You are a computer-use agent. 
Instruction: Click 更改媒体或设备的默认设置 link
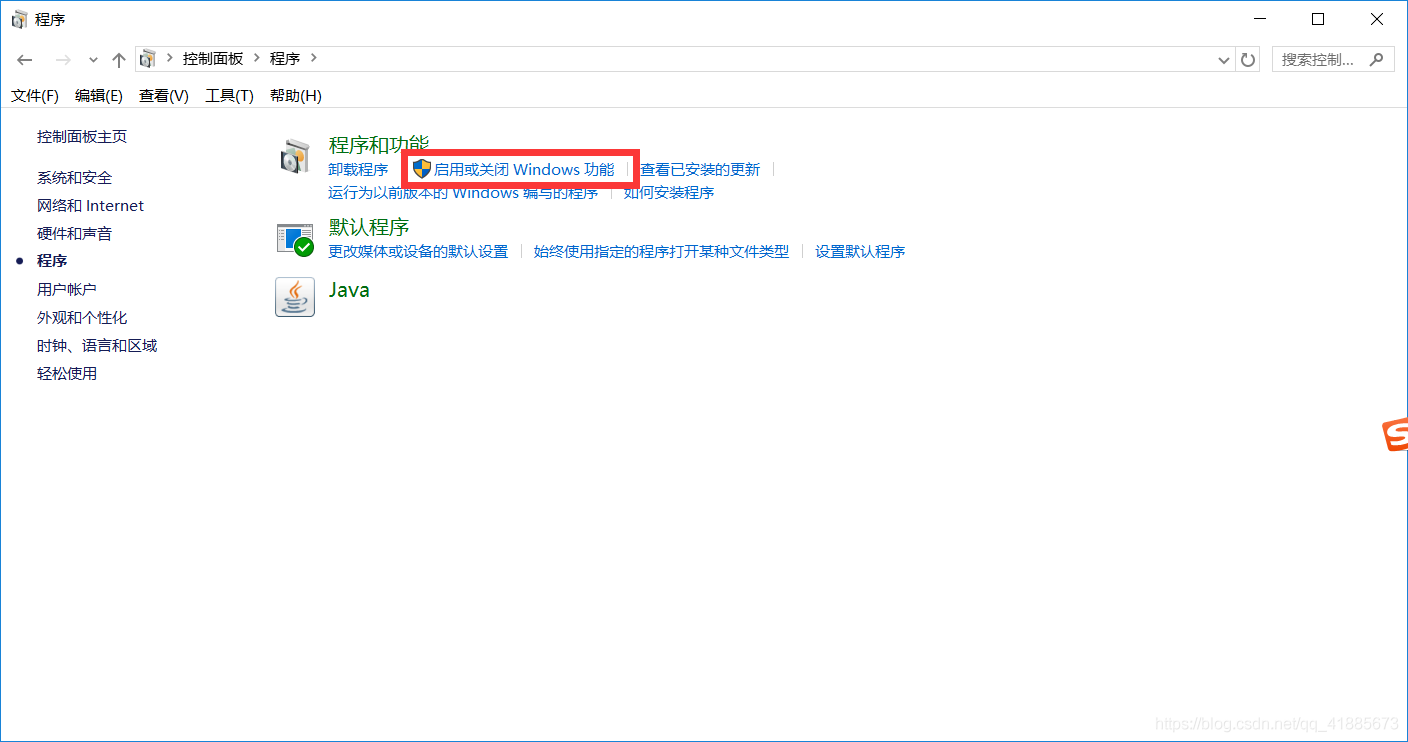coord(418,252)
